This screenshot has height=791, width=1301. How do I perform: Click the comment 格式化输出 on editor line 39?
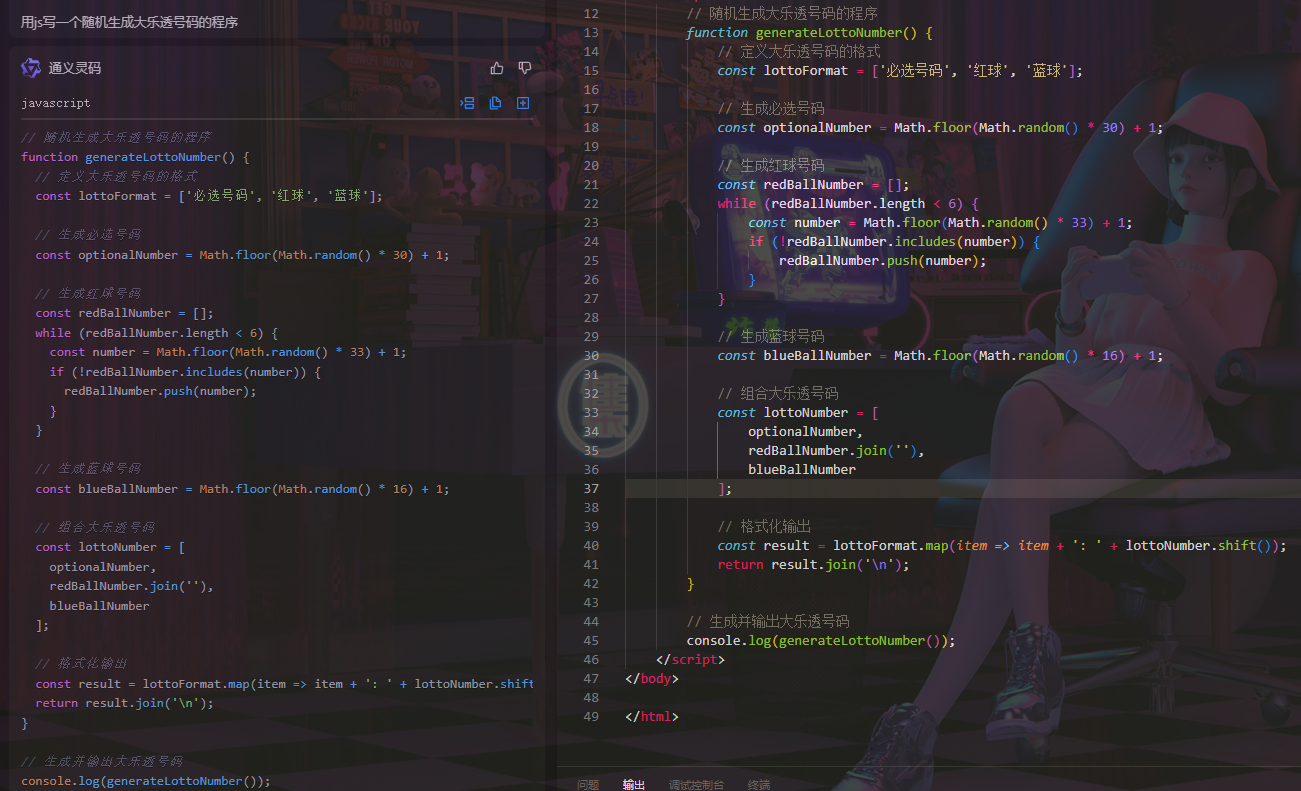(764, 526)
